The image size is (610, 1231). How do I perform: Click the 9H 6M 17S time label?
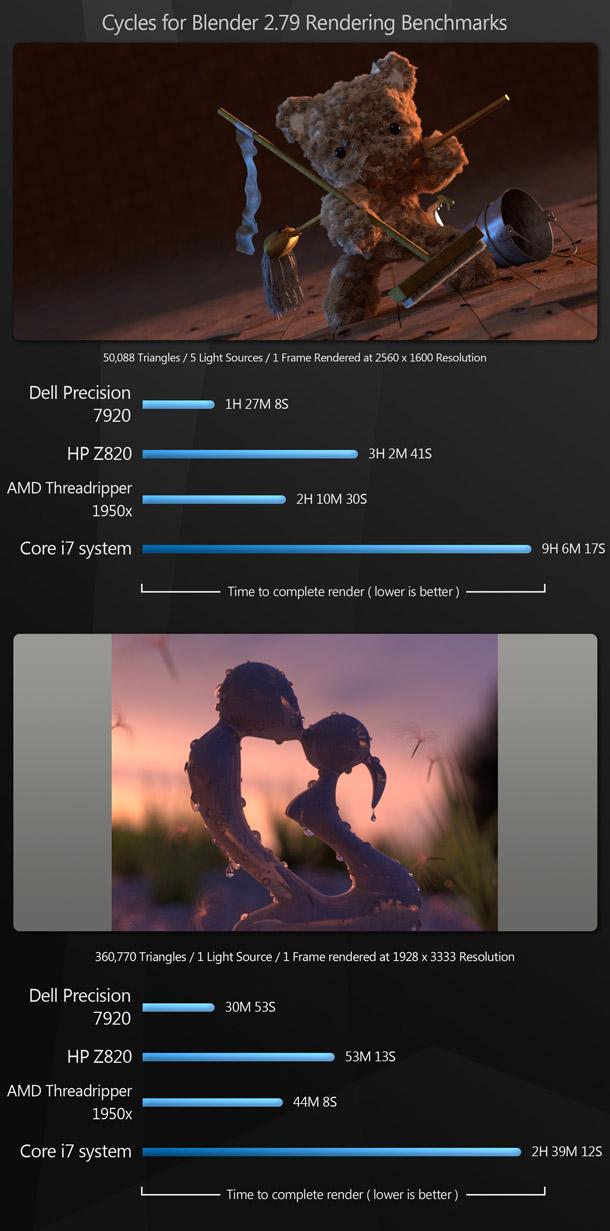pyautogui.click(x=573, y=549)
